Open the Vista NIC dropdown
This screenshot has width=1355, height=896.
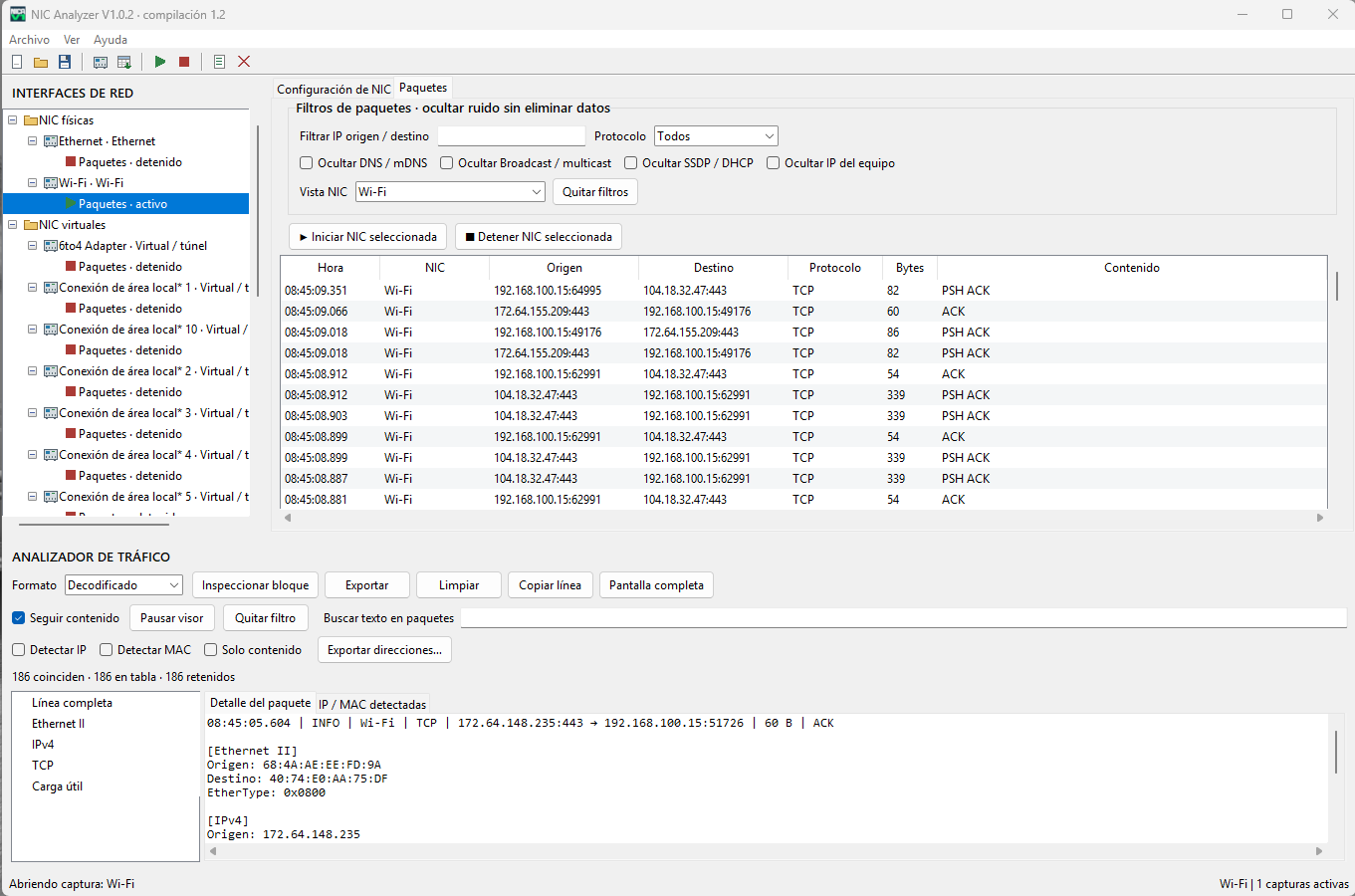point(451,192)
